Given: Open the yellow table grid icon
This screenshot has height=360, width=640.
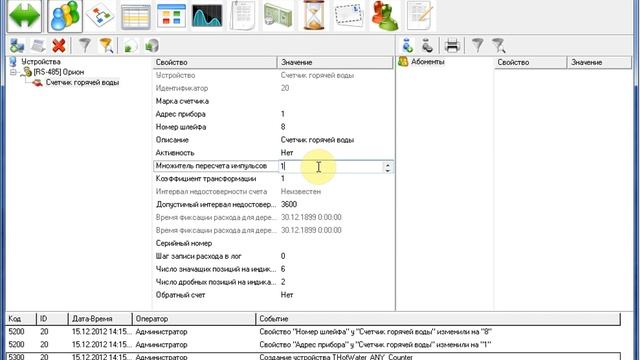Looking at the screenshot, I should 136,16.
